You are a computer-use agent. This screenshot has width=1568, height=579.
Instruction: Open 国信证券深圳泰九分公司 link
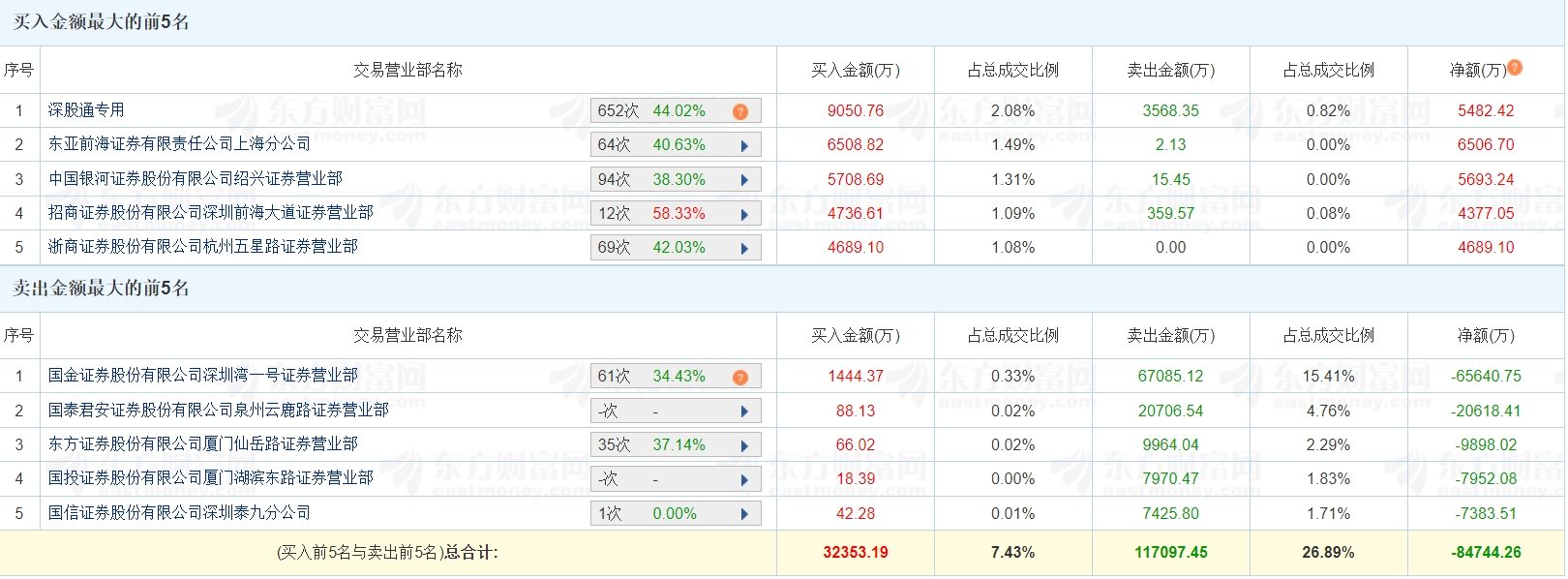(179, 513)
